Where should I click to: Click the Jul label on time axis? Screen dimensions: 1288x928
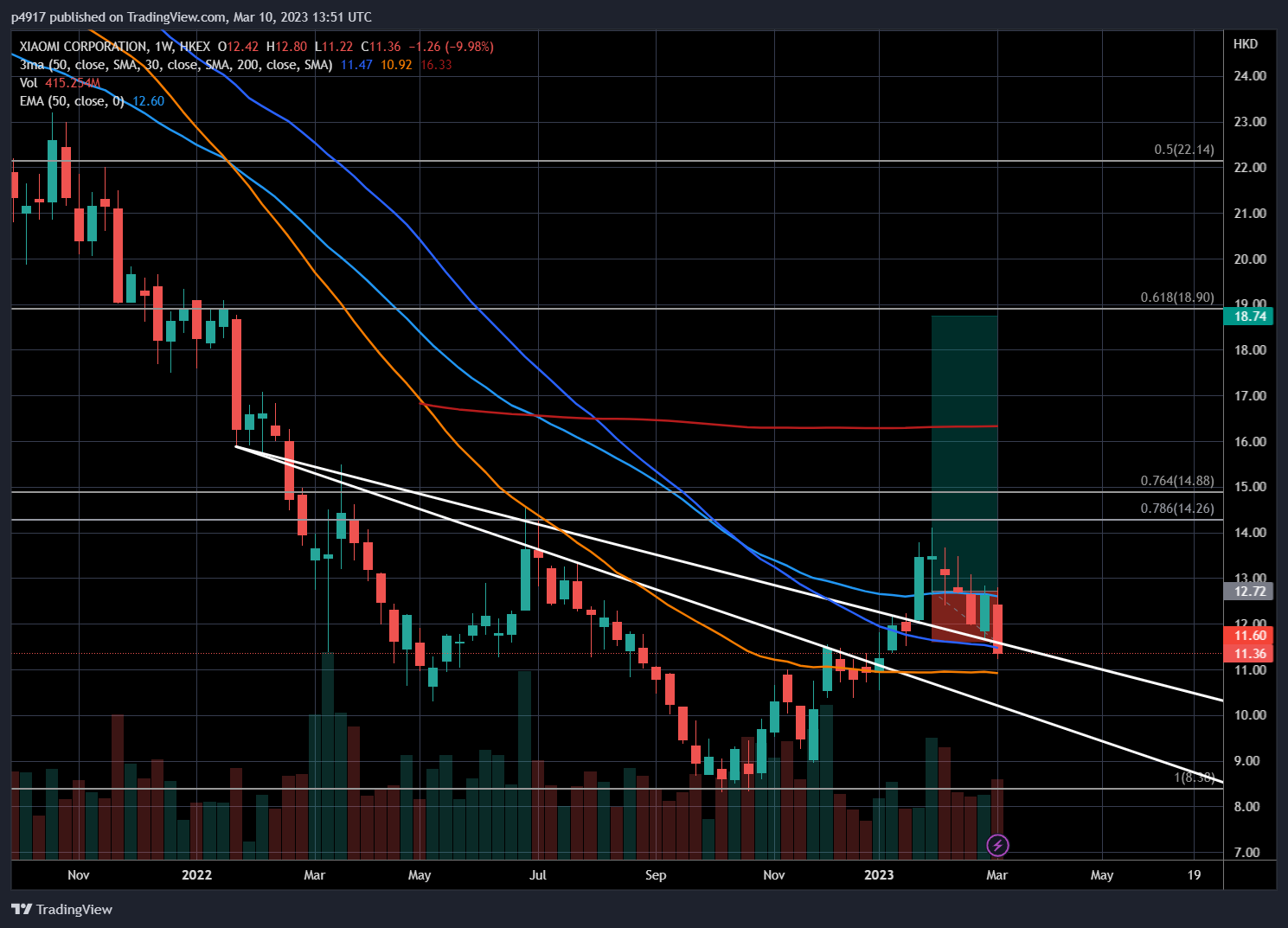coord(538,875)
